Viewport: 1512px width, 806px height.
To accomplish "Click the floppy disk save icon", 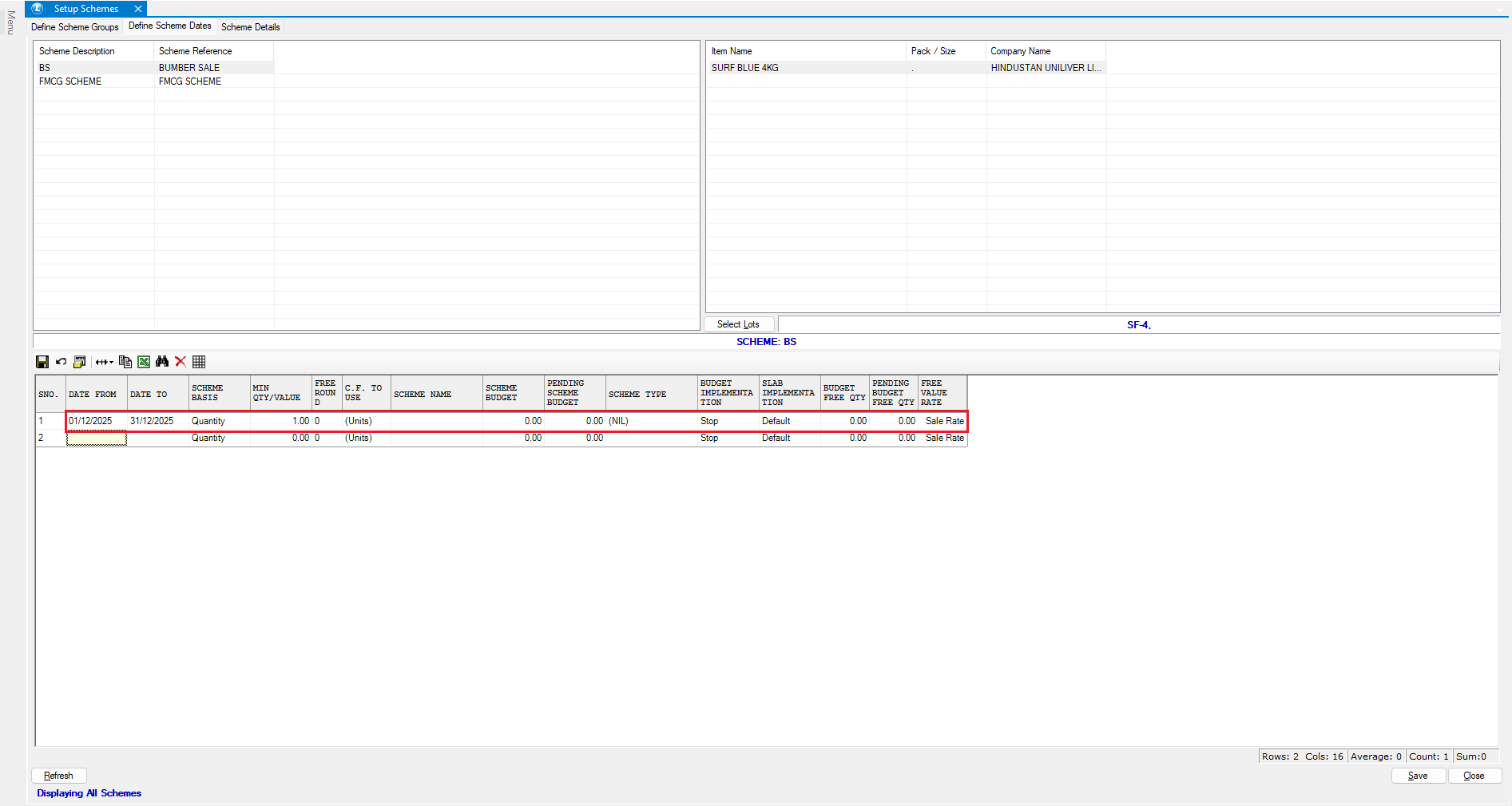I will [42, 362].
